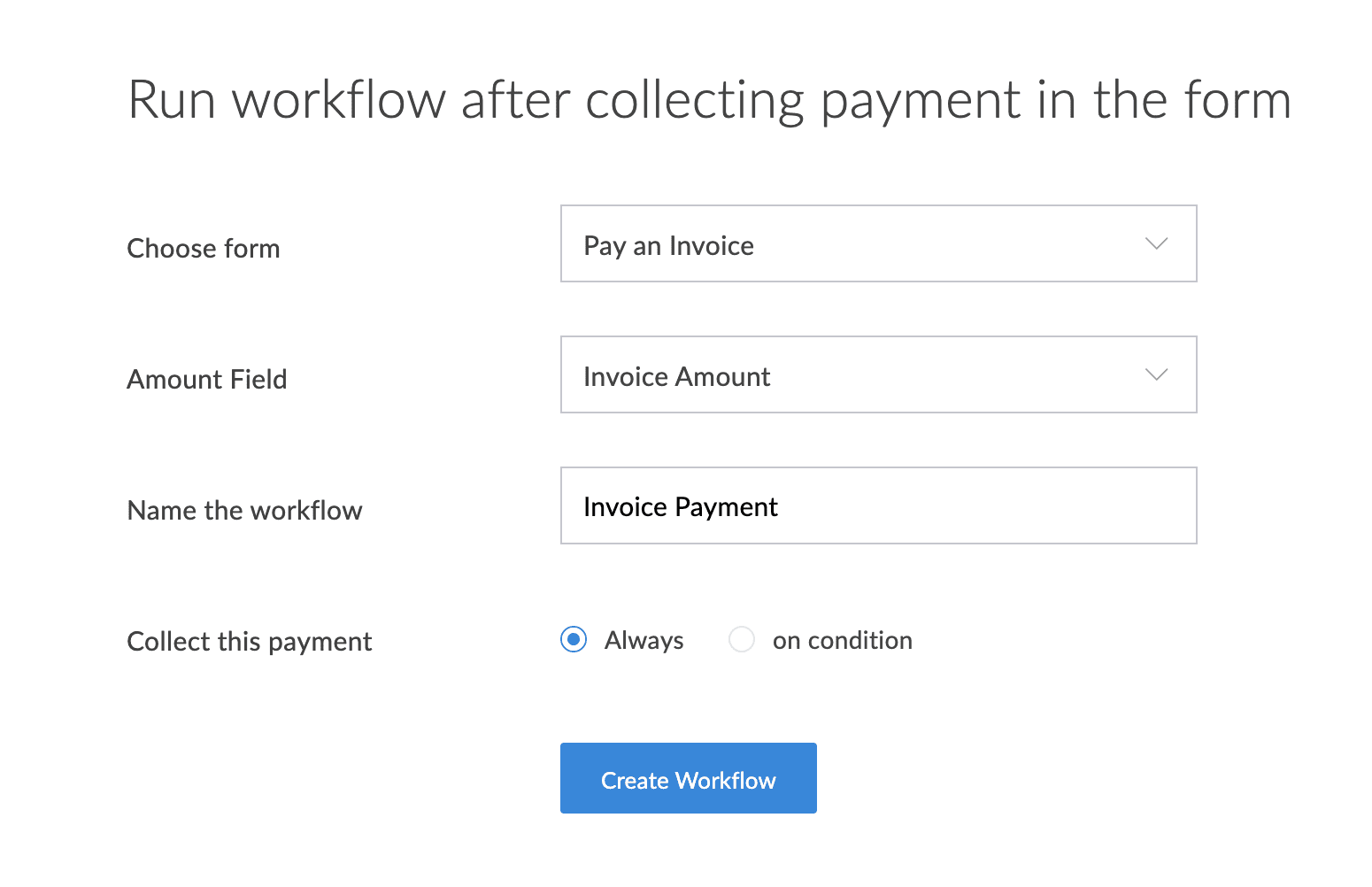This screenshot has width=1372, height=887.
Task: Open the Choose form dropdown
Action: (x=878, y=243)
